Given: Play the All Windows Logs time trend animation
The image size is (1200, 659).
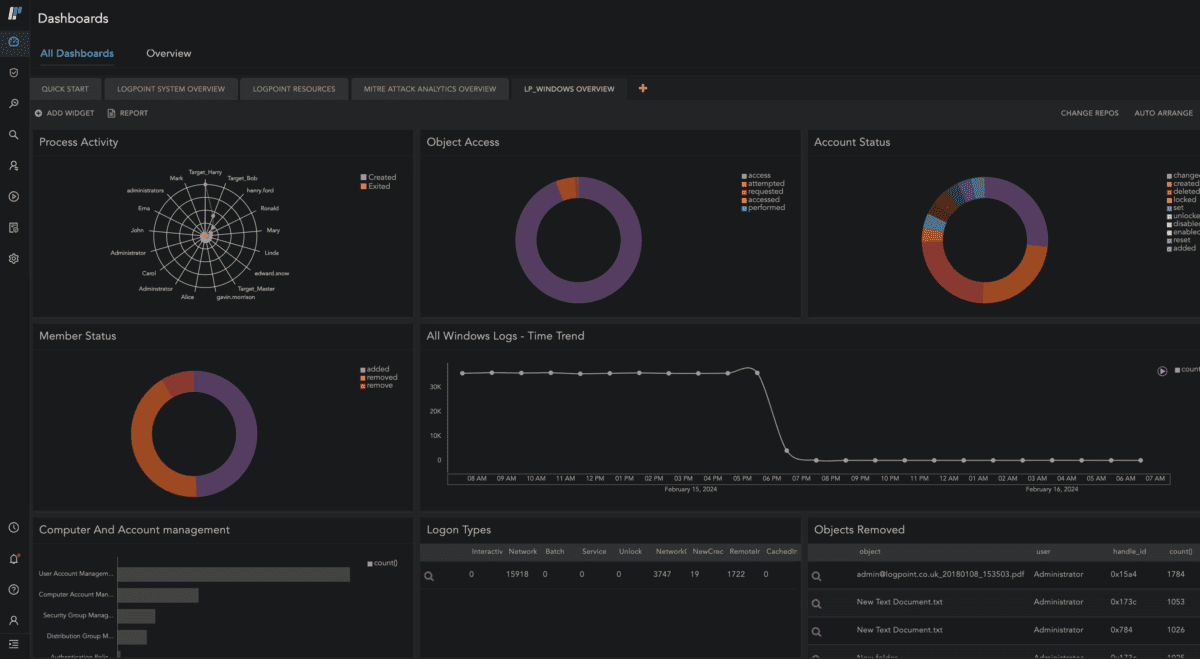Looking at the screenshot, I should (x=1162, y=370).
